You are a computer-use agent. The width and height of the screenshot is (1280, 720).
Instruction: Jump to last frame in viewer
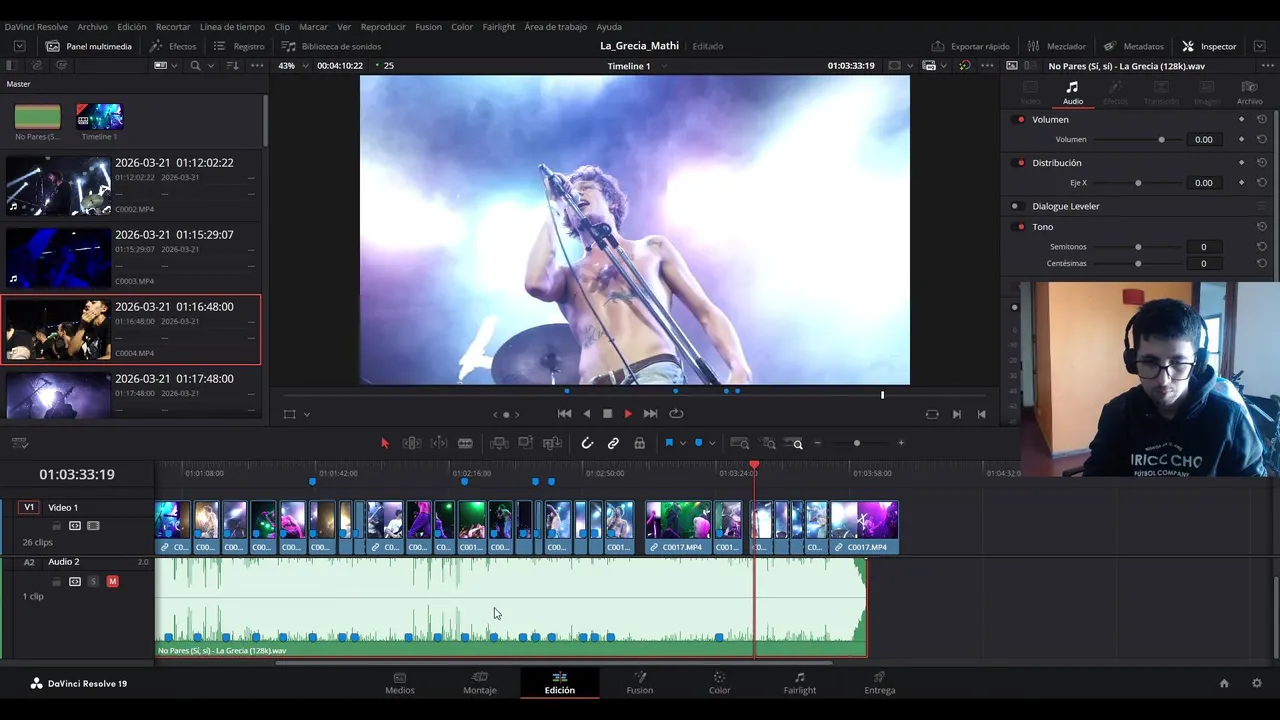650,414
